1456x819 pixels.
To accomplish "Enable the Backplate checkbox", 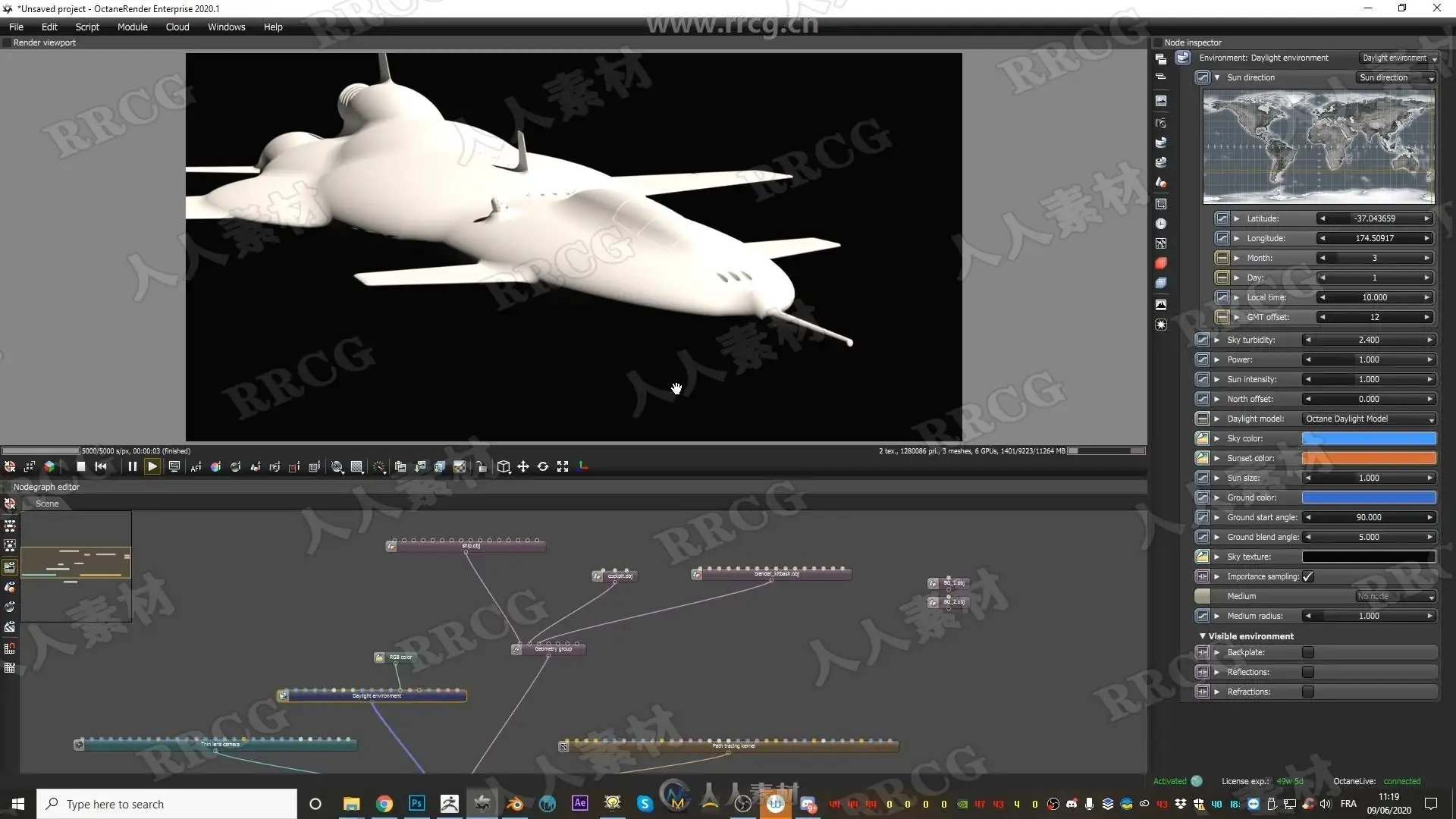I will tap(1308, 652).
